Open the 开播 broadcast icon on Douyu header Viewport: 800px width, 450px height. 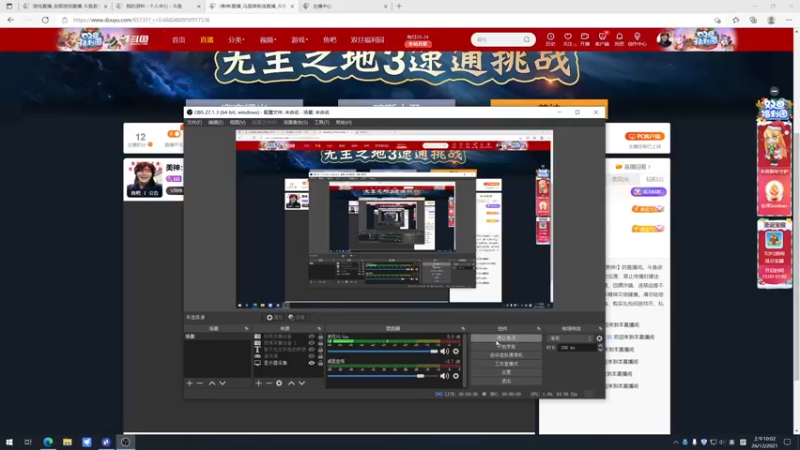[585, 39]
